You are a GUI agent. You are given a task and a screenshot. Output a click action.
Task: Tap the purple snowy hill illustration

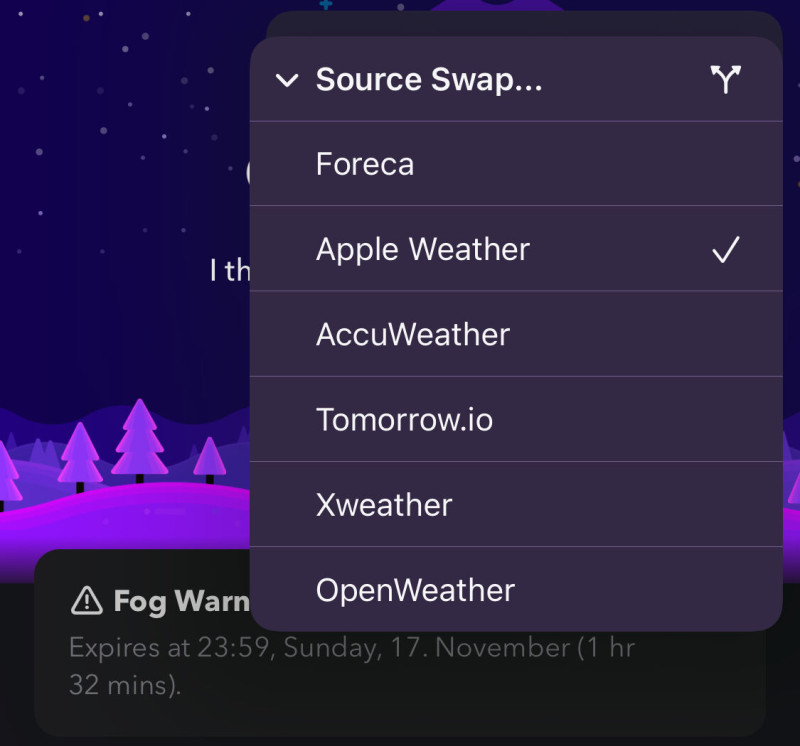pos(125,515)
